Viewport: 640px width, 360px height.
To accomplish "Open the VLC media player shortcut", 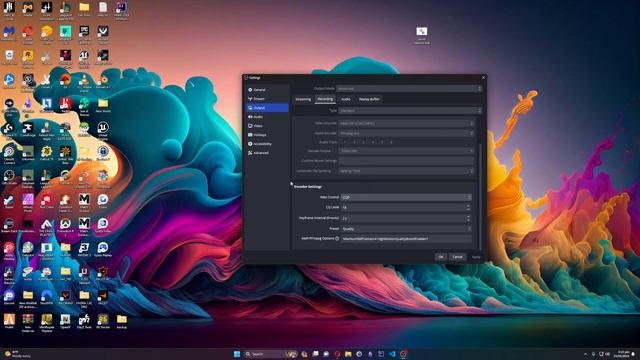I will point(84,81).
